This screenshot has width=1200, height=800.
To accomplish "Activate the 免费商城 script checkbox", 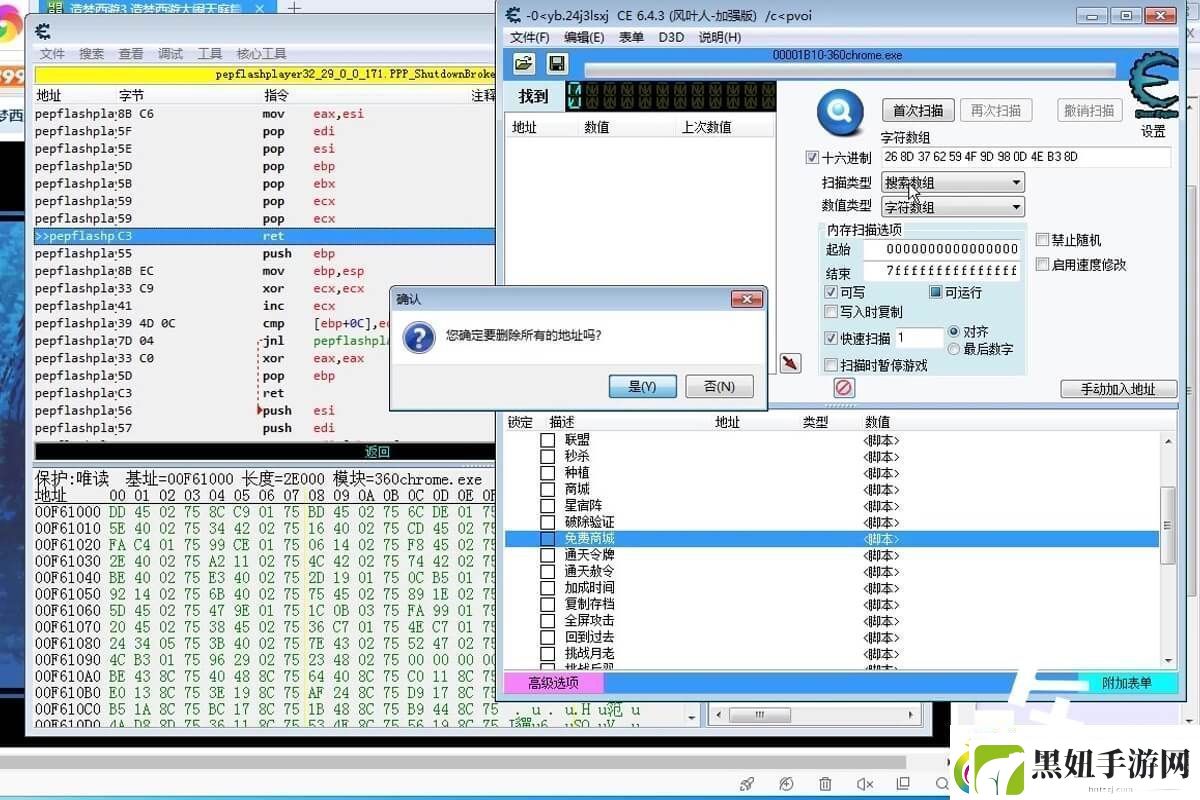I will click(x=547, y=538).
